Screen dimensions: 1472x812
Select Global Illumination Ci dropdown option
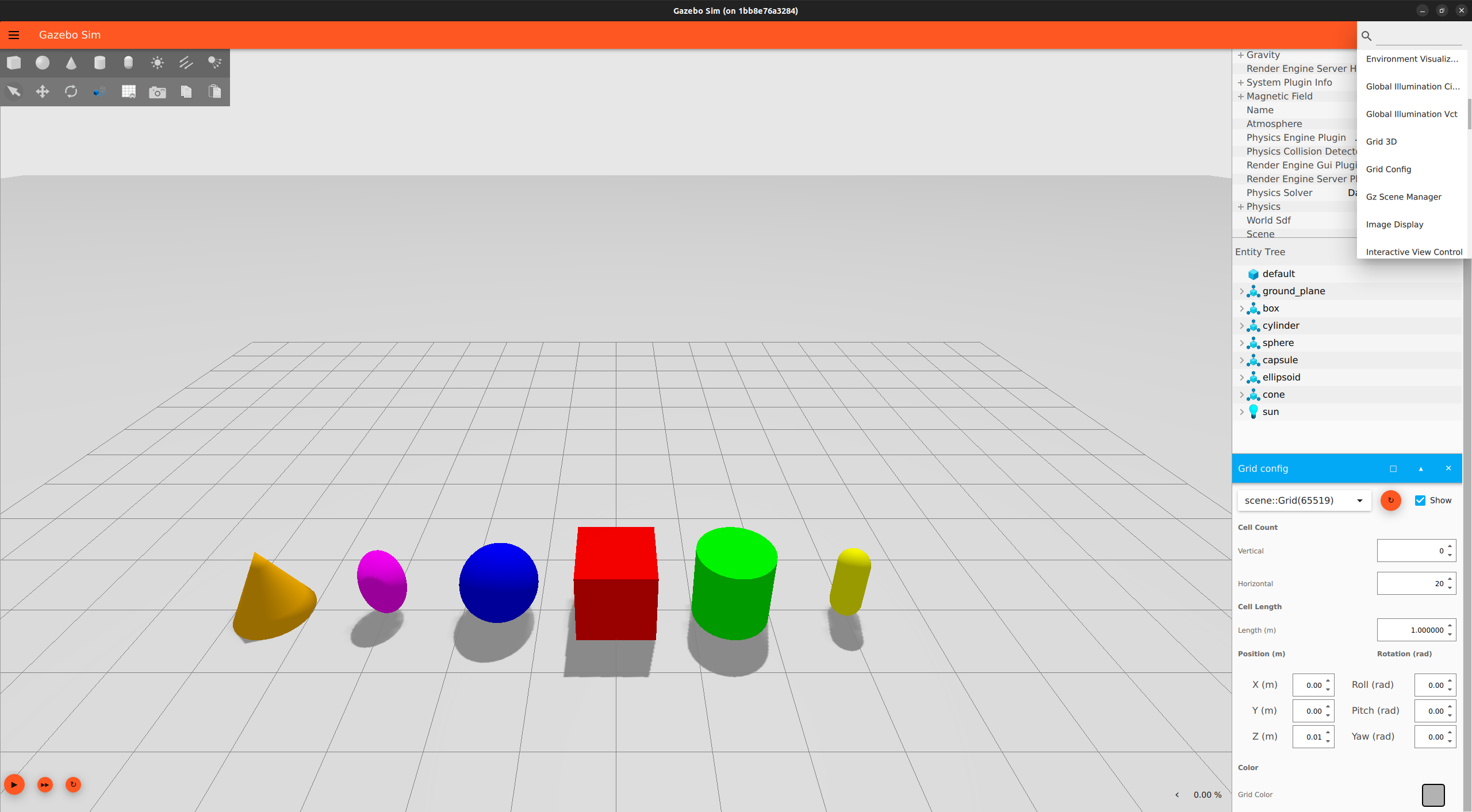[x=1412, y=86]
